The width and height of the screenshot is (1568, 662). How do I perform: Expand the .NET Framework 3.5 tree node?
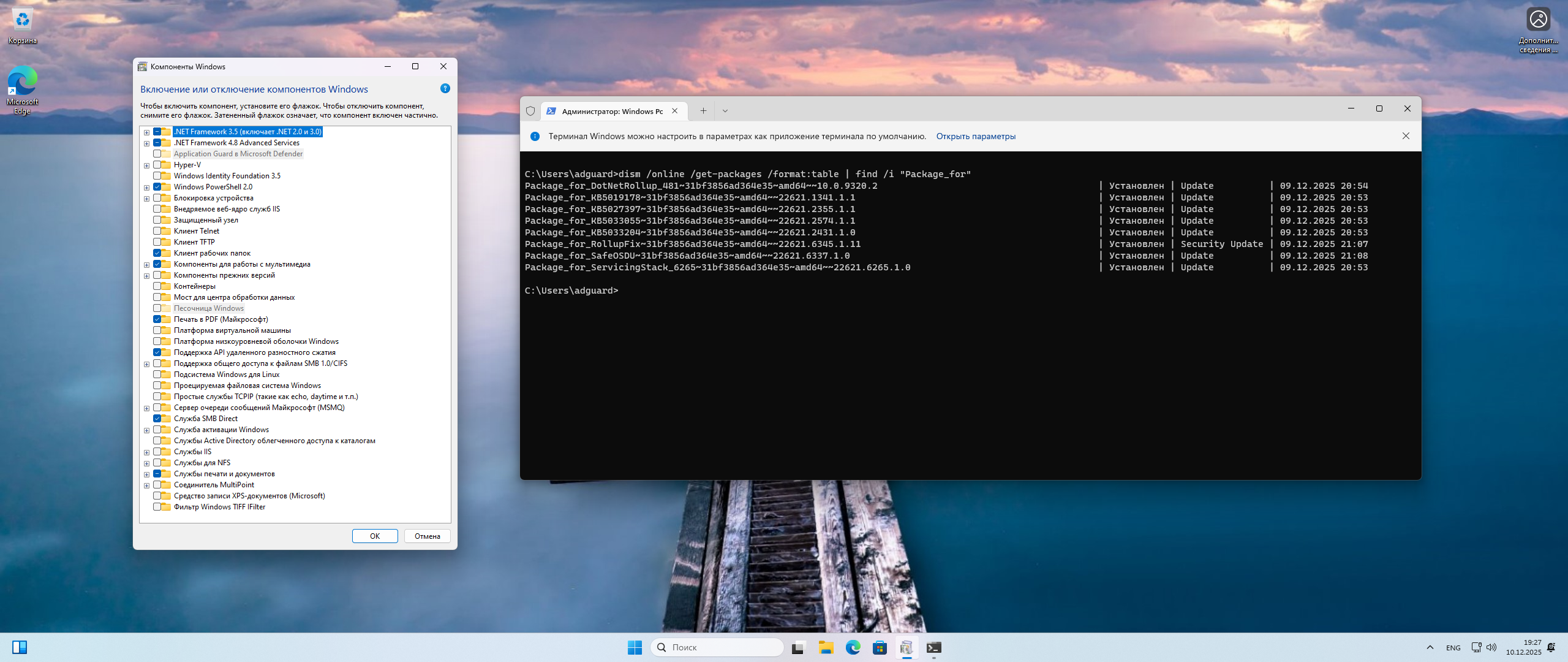pyautogui.click(x=146, y=132)
